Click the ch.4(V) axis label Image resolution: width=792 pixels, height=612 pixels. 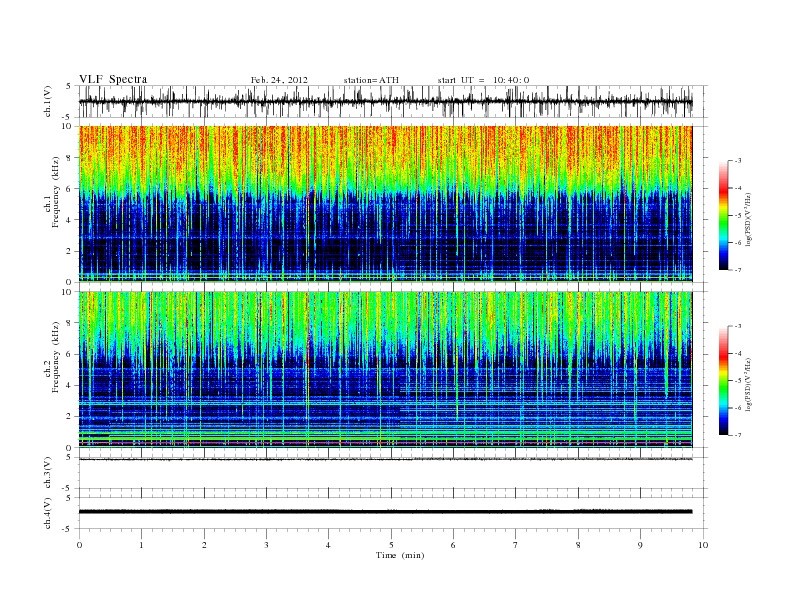pos(48,513)
